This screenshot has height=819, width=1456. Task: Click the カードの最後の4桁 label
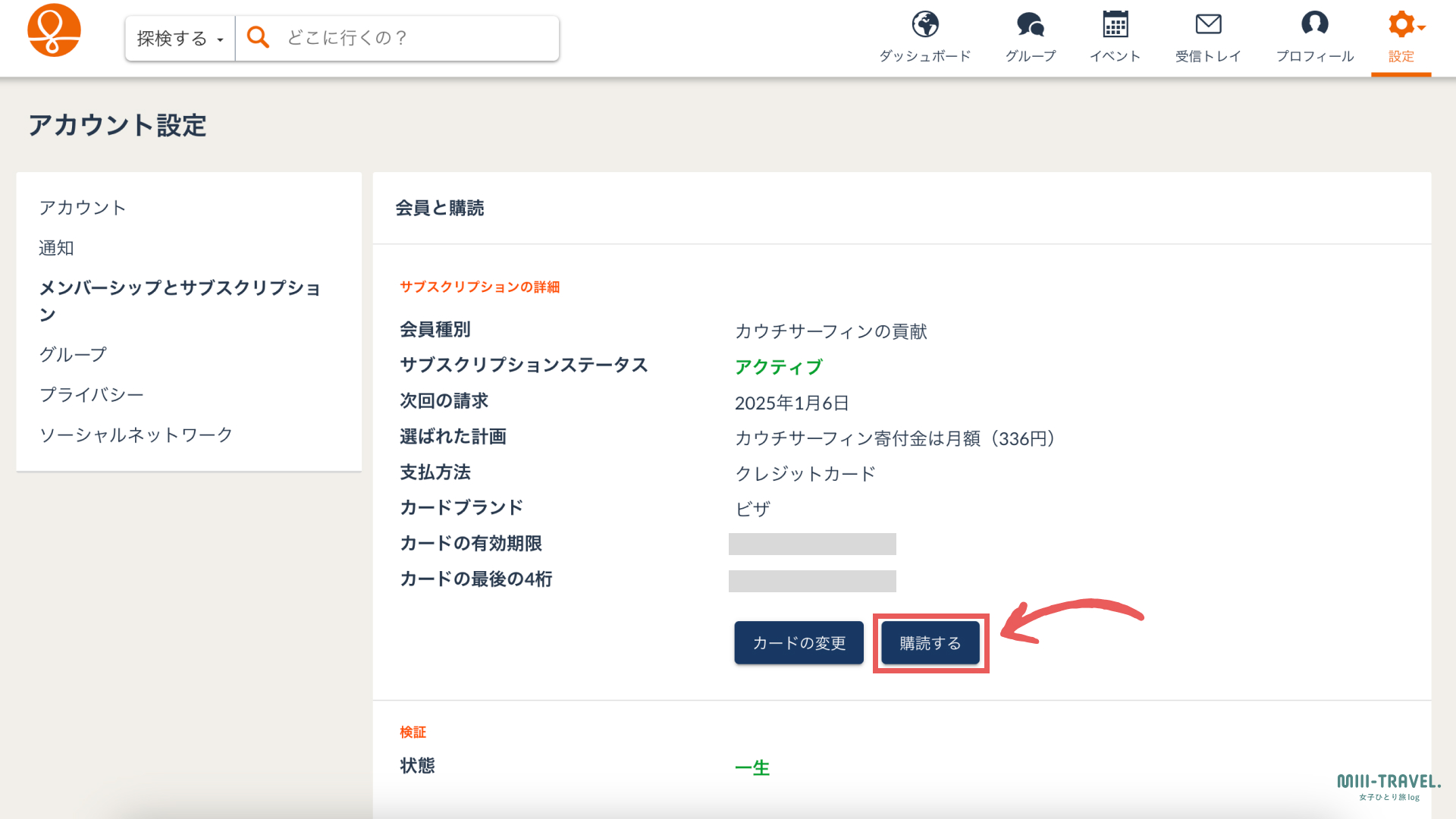(476, 579)
